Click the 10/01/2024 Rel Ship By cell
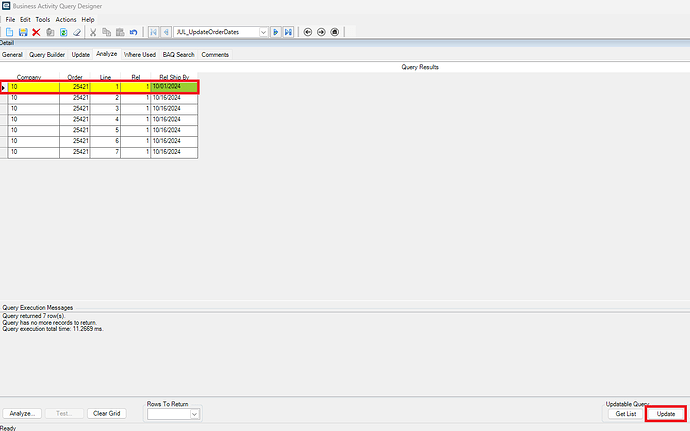 [174, 87]
